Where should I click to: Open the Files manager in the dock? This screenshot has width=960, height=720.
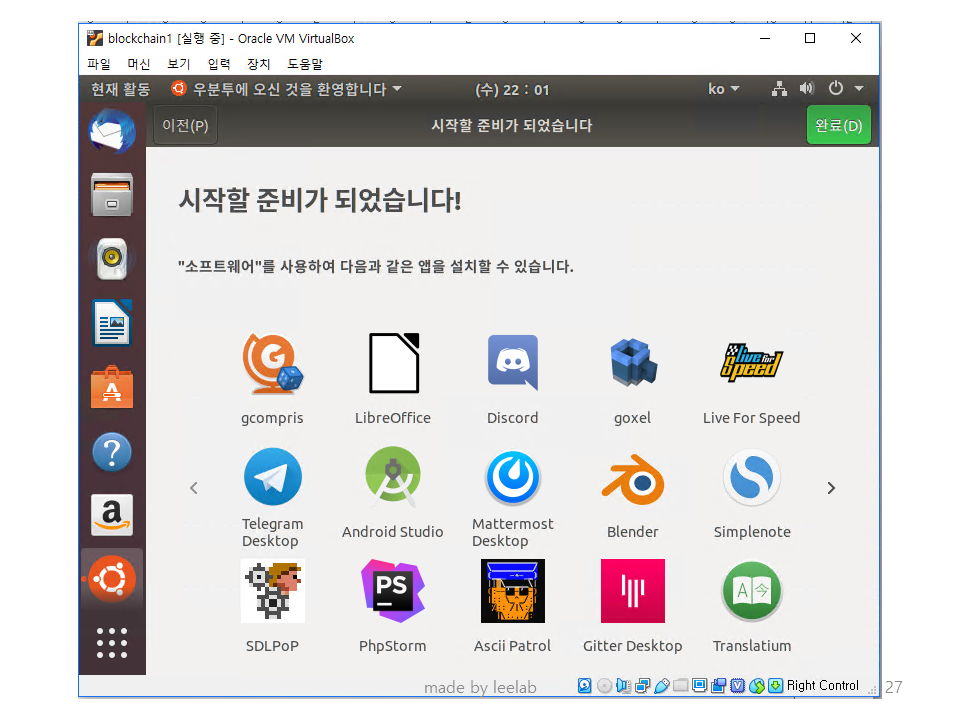(112, 195)
